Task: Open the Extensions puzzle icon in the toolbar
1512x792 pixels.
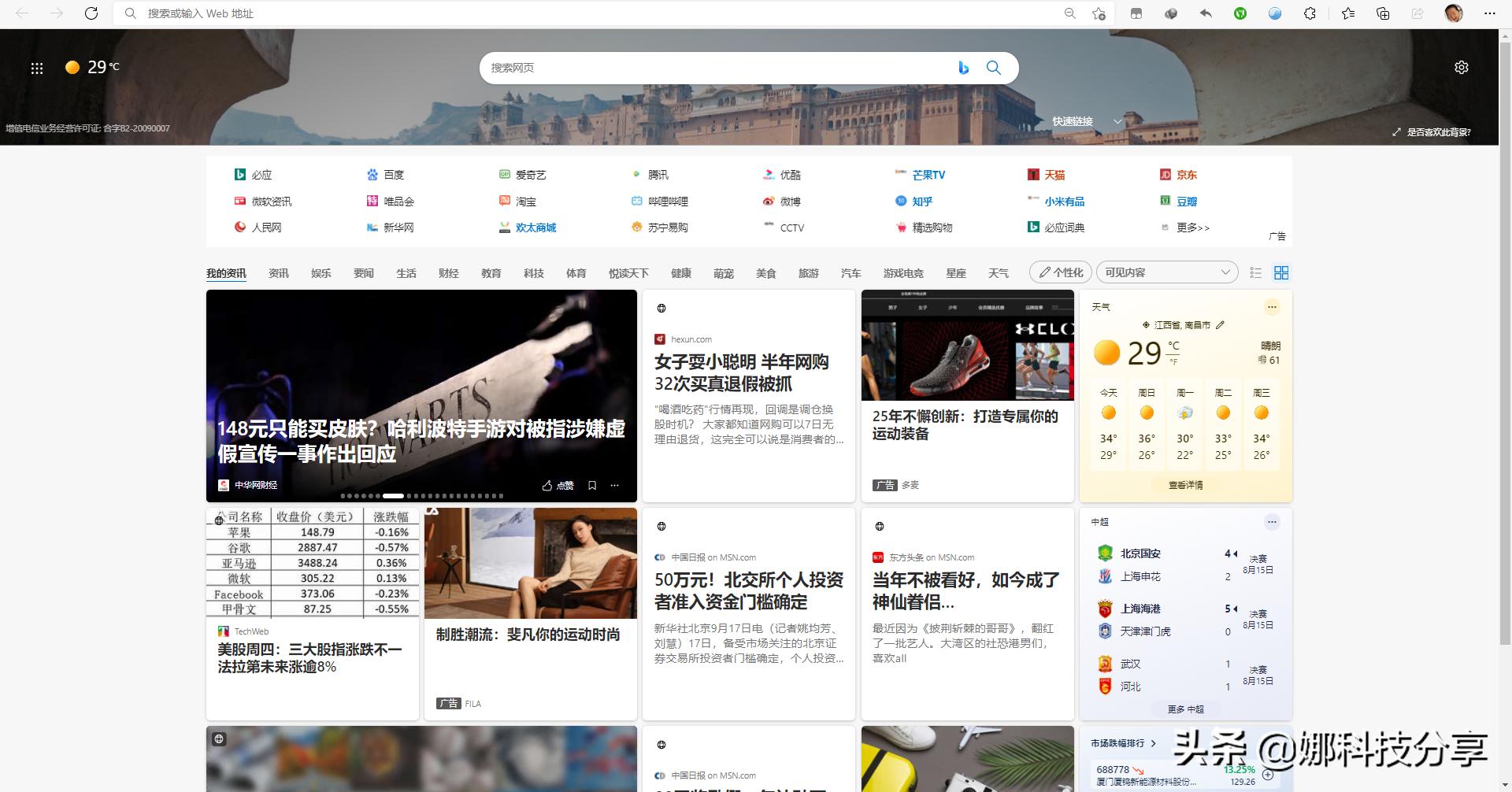Action: point(1310,13)
